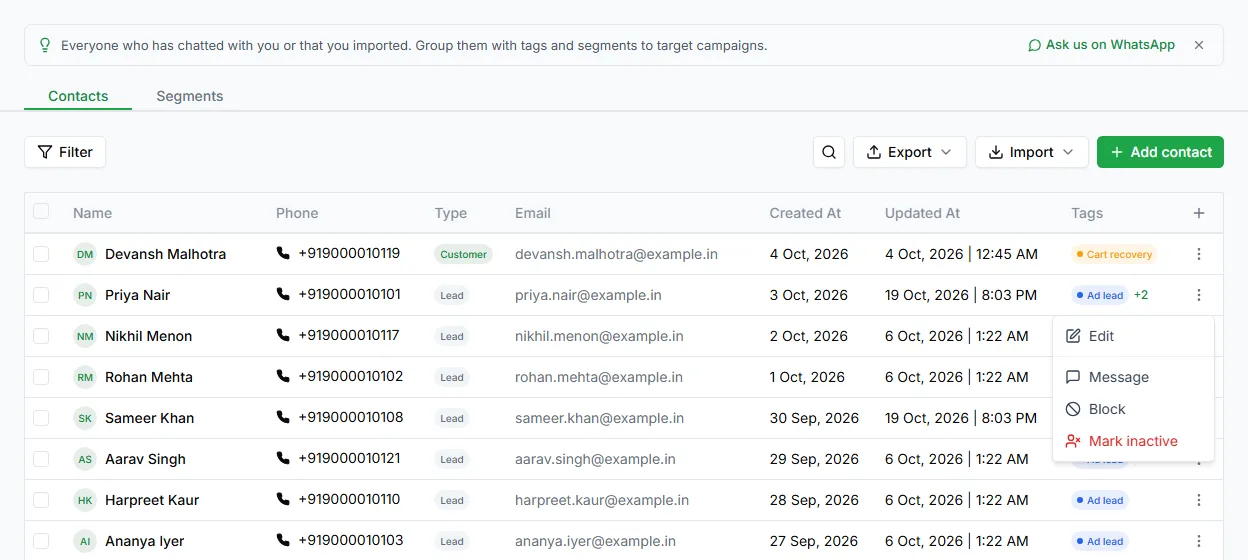Select the checkbox for Rohan Mehta
1248x560 pixels.
pos(41,377)
